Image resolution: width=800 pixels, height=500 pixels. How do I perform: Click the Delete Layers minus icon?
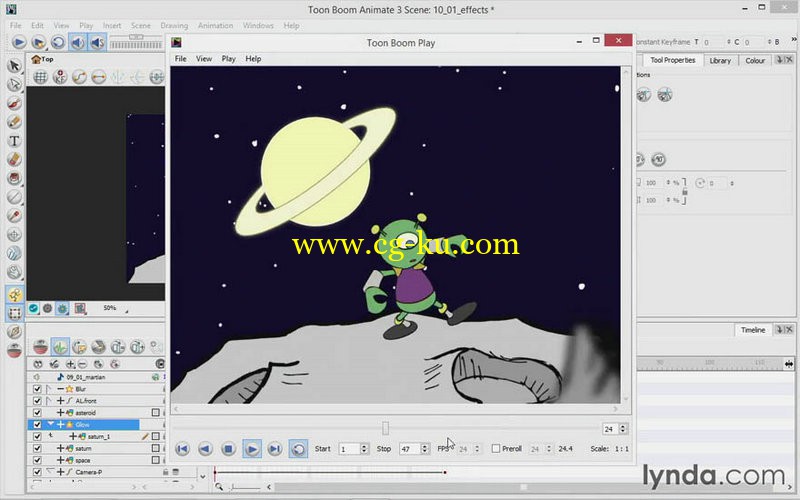click(82, 364)
